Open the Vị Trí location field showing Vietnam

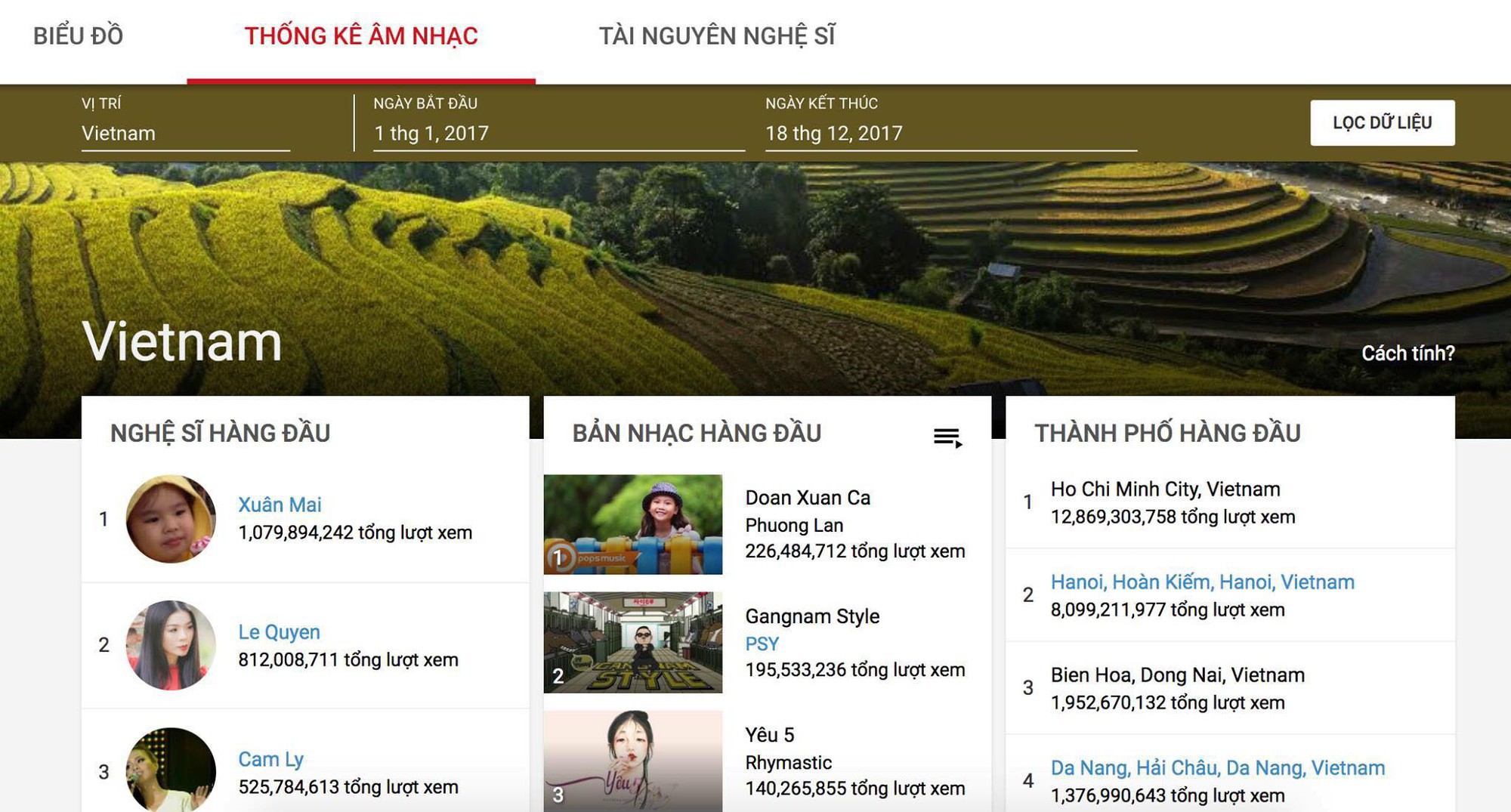(x=185, y=134)
